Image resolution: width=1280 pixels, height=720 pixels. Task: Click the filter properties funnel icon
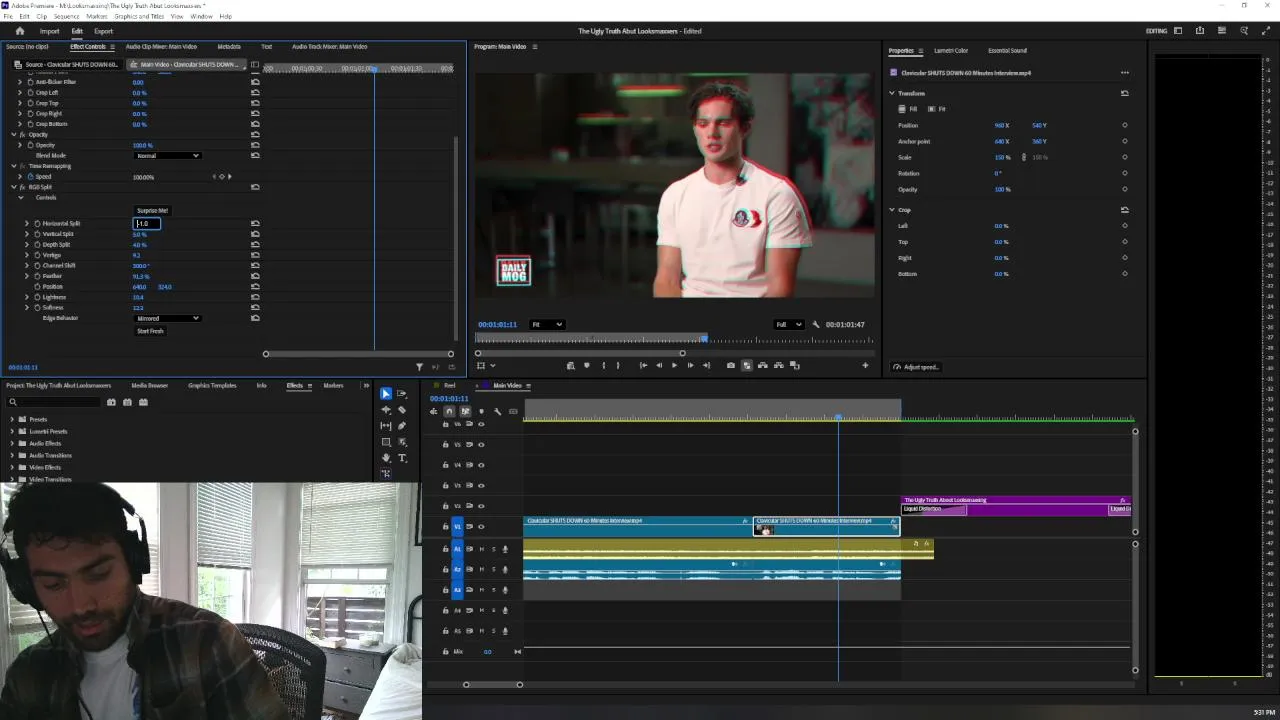click(x=419, y=367)
